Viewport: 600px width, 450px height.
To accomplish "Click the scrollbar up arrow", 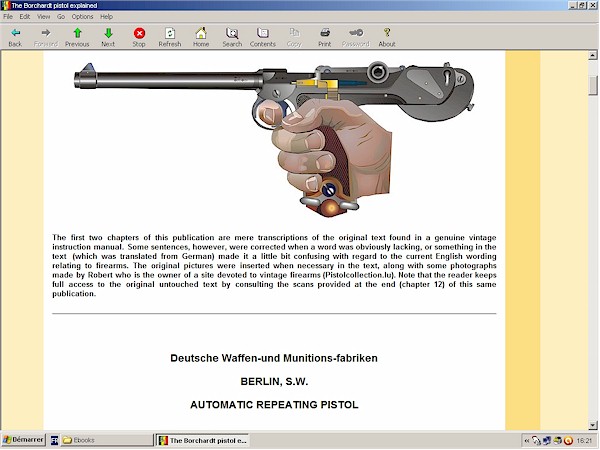I will pyautogui.click(x=593, y=55).
